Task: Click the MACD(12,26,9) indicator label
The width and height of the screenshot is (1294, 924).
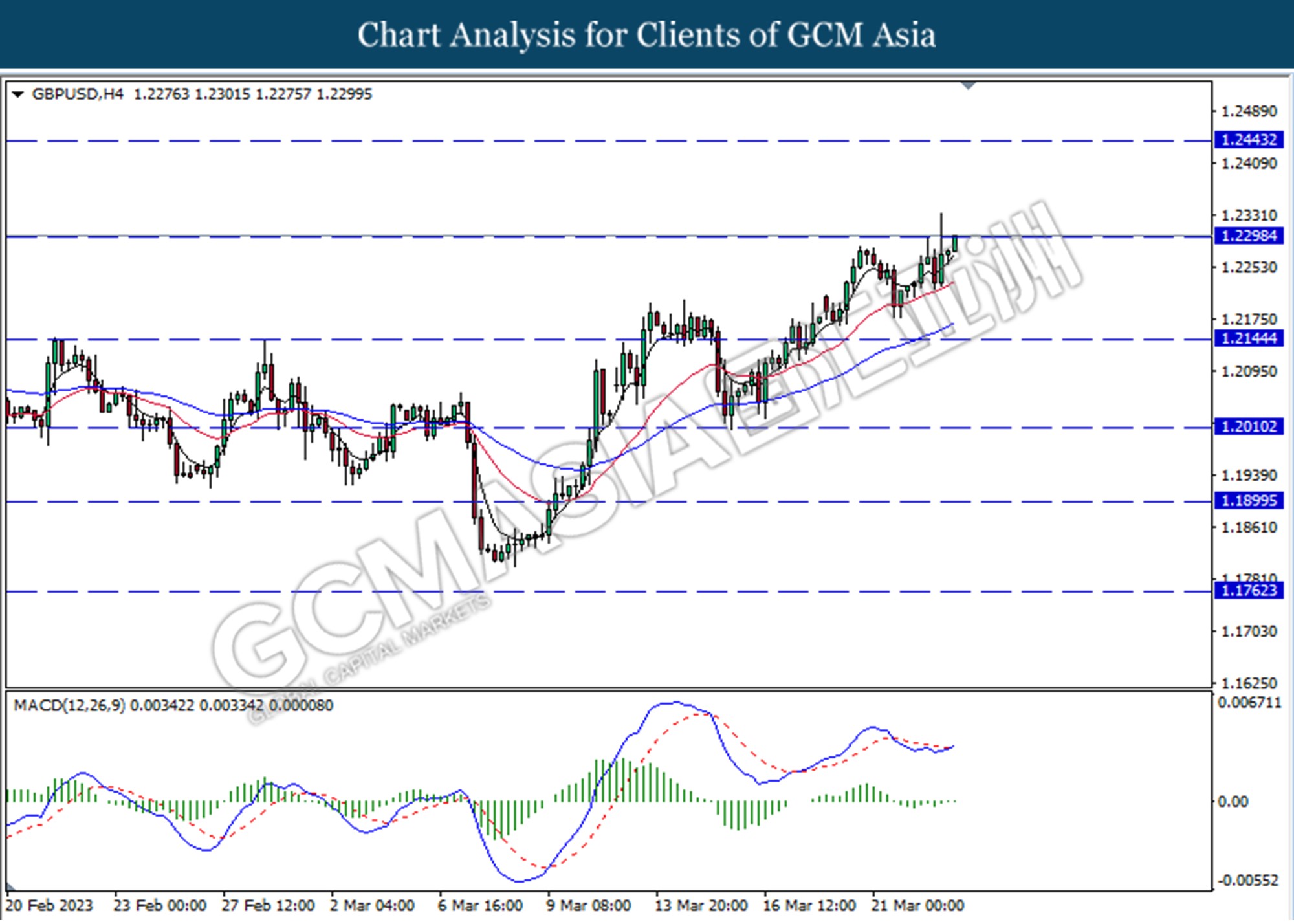Action: (x=70, y=705)
